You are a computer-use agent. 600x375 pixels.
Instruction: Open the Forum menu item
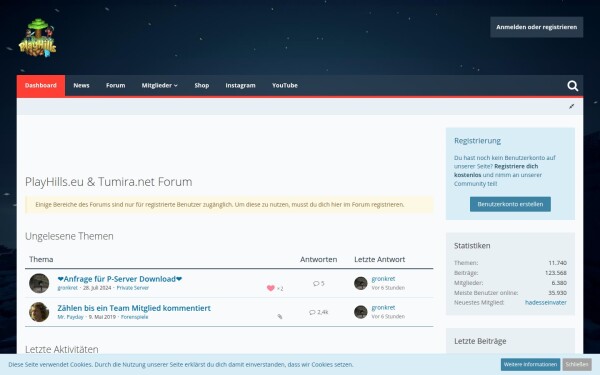[116, 85]
